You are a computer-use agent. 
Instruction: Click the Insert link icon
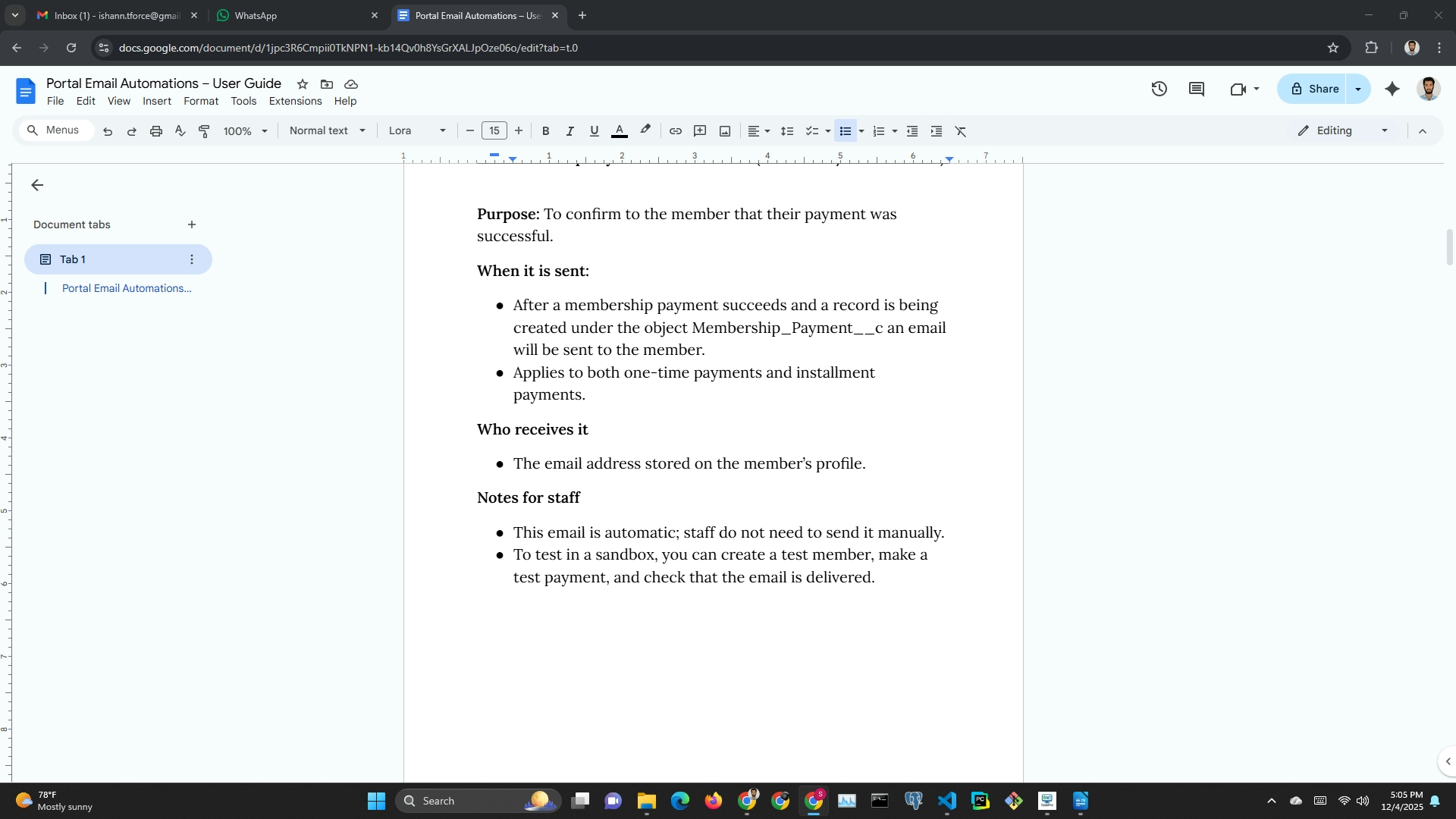click(x=675, y=131)
